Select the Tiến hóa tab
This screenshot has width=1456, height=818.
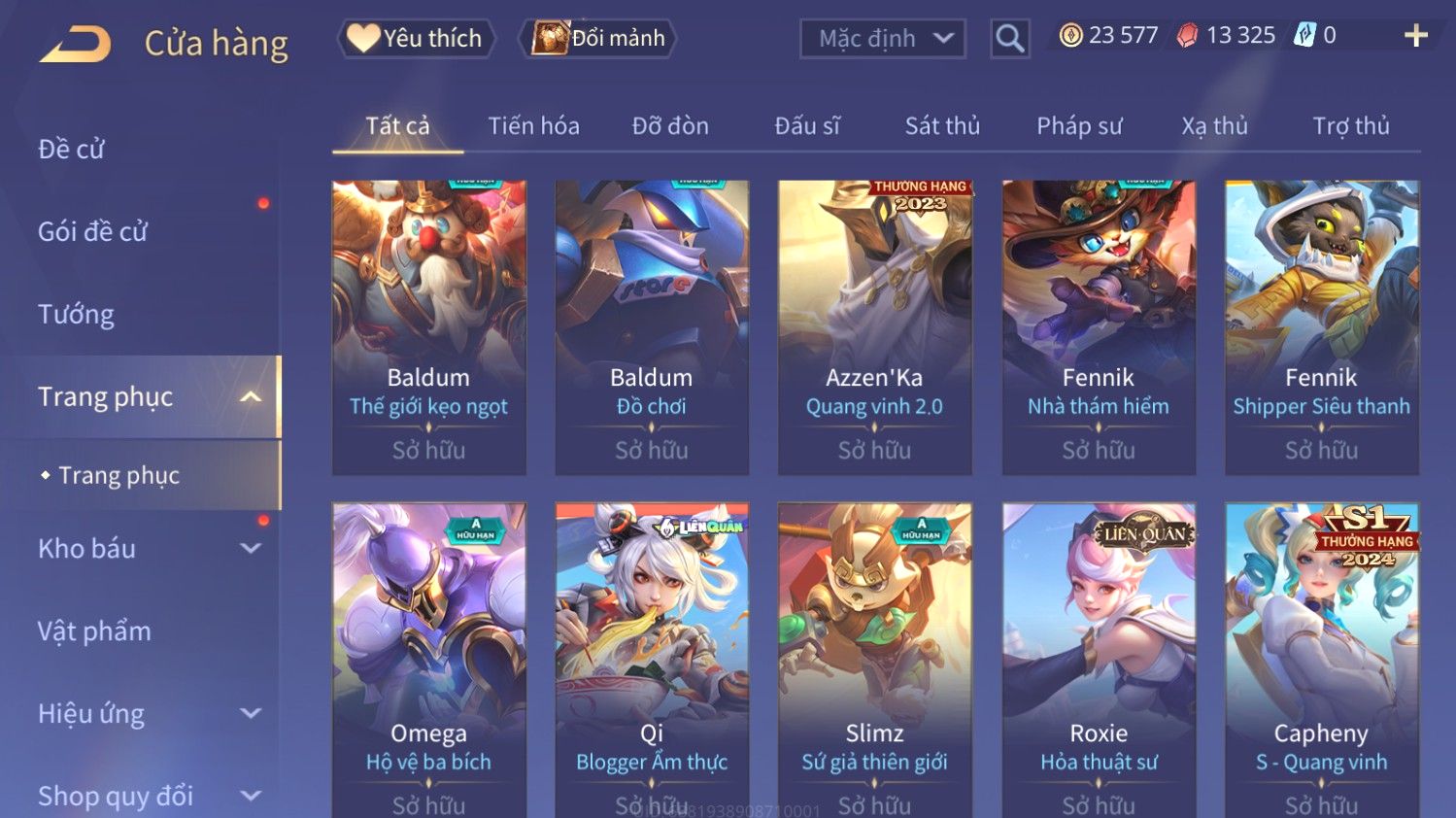(533, 125)
